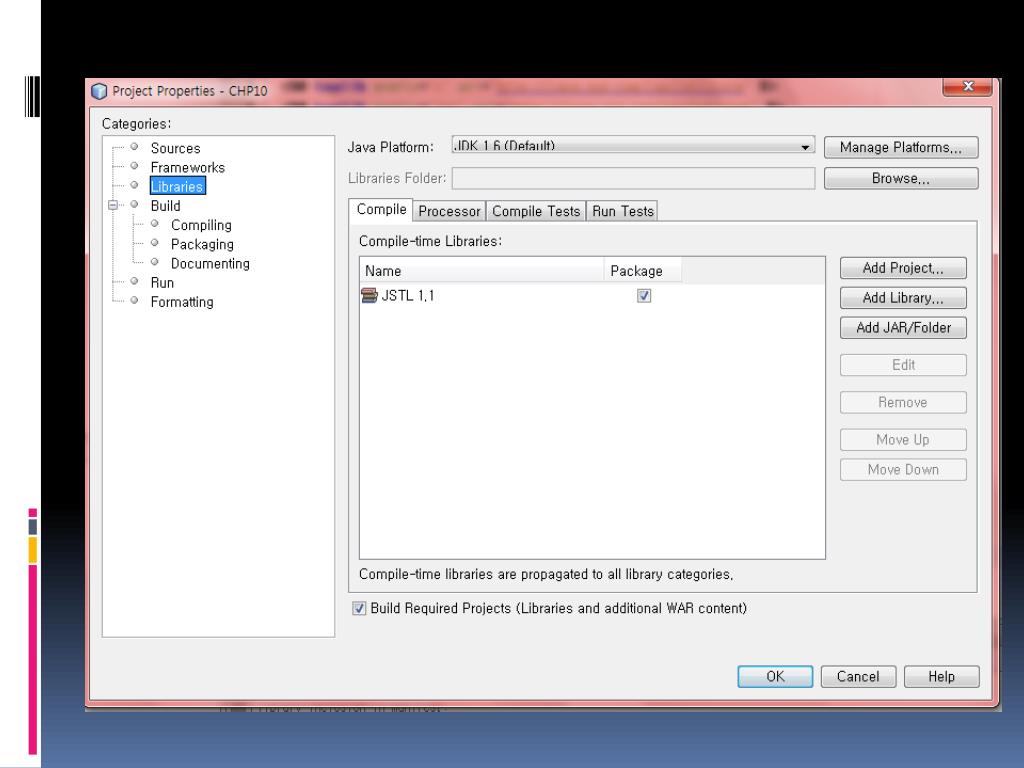Toggle the Build Required Projects checkbox
This screenshot has height=768, width=1024.
click(359, 609)
